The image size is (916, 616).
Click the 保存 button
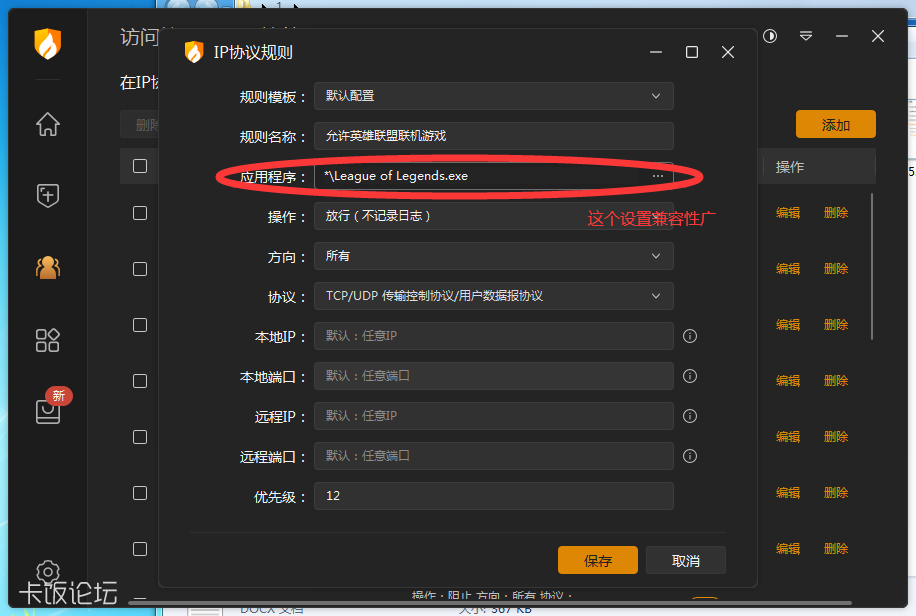[x=597, y=561]
